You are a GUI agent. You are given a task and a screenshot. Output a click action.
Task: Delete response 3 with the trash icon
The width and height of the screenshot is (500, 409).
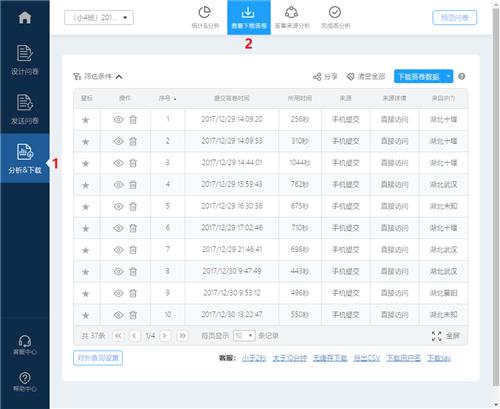click(x=133, y=163)
